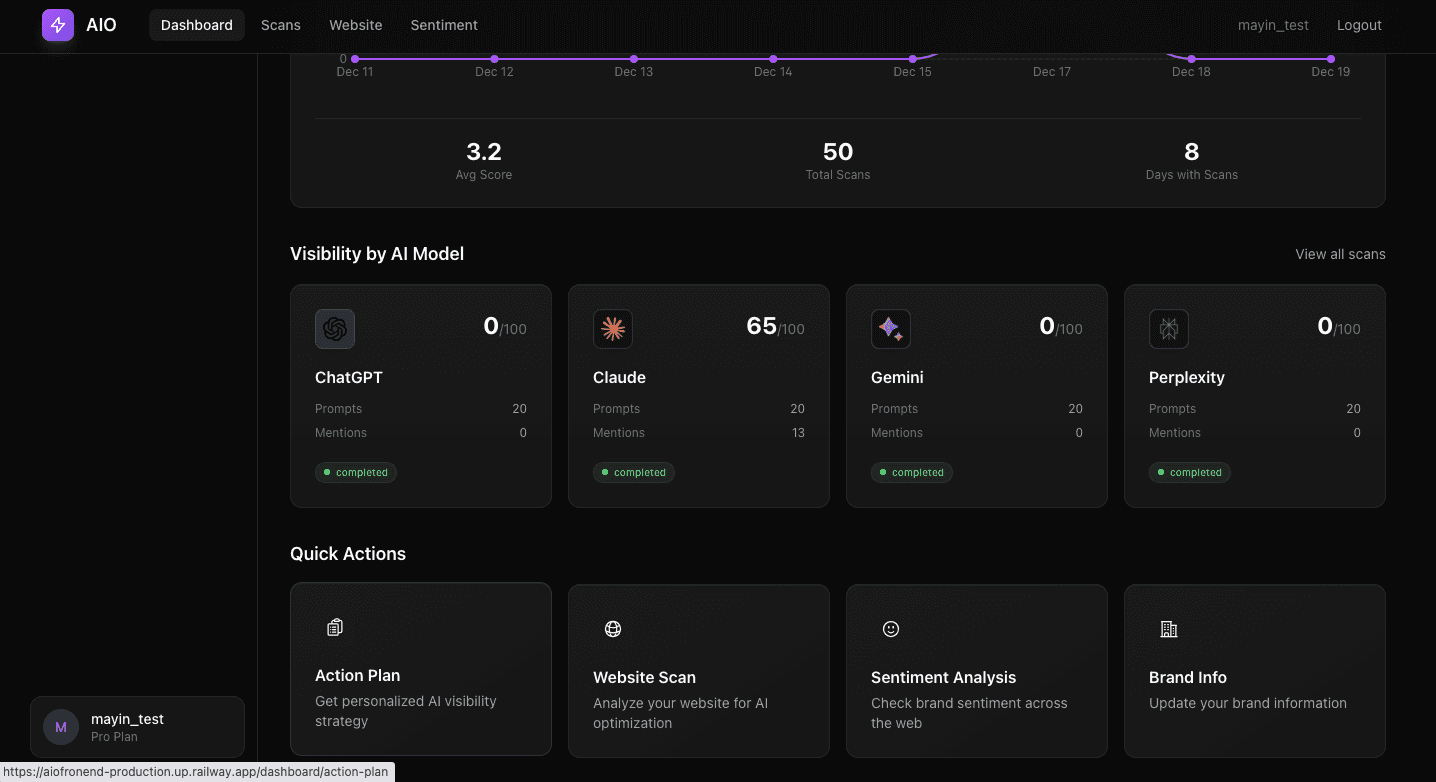Select the Claude model icon
Screen dimensions: 1436x782
click(x=612, y=328)
